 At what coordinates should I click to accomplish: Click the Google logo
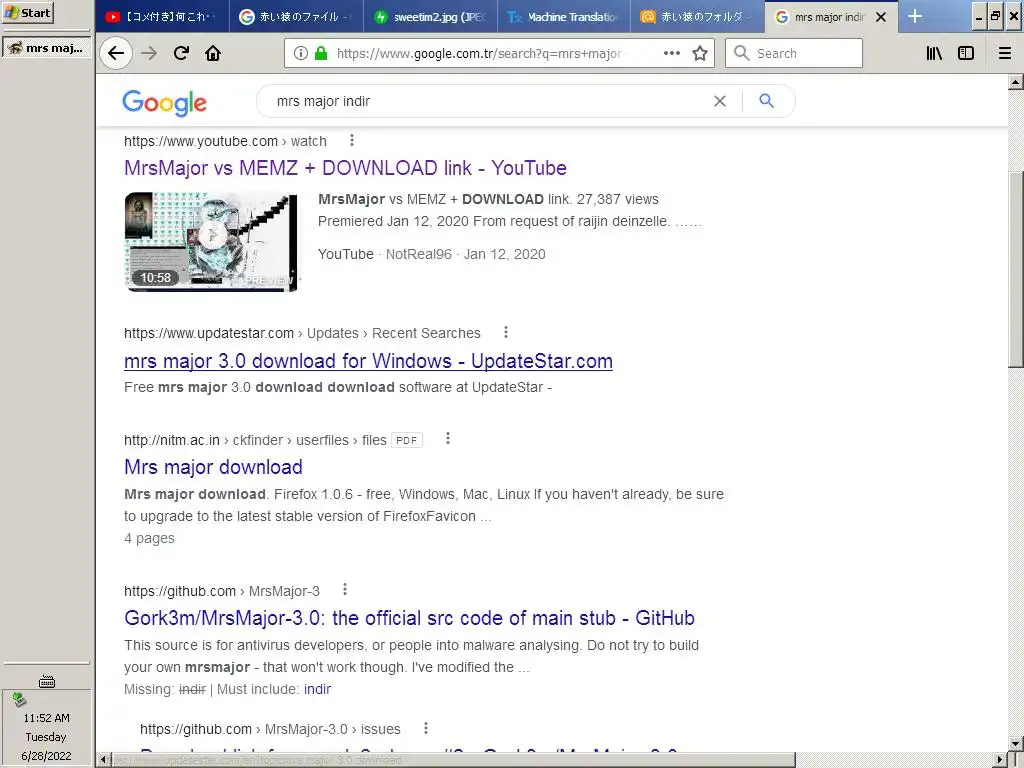point(165,103)
